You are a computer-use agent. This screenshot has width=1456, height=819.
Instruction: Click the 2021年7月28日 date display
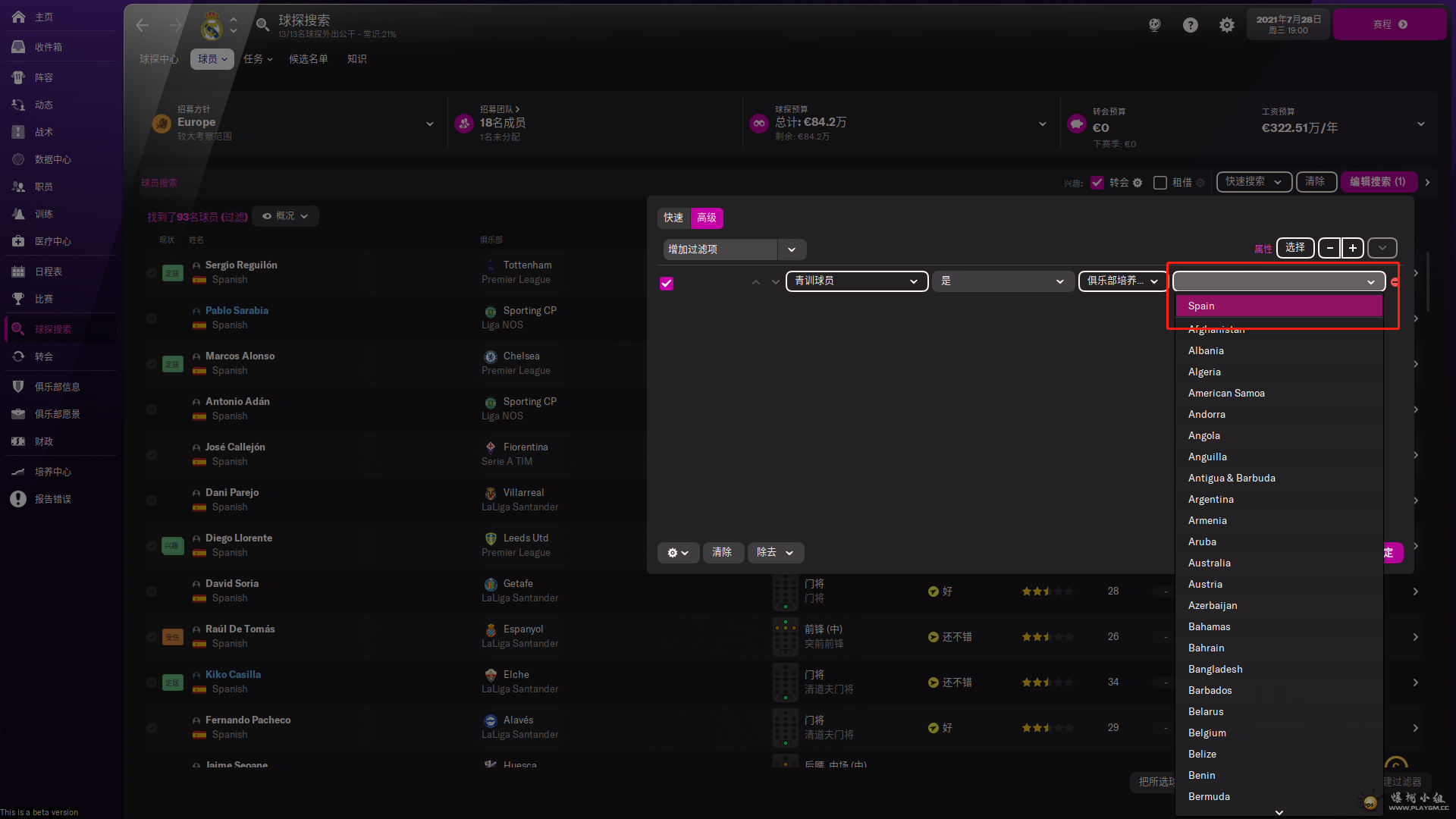click(1288, 24)
